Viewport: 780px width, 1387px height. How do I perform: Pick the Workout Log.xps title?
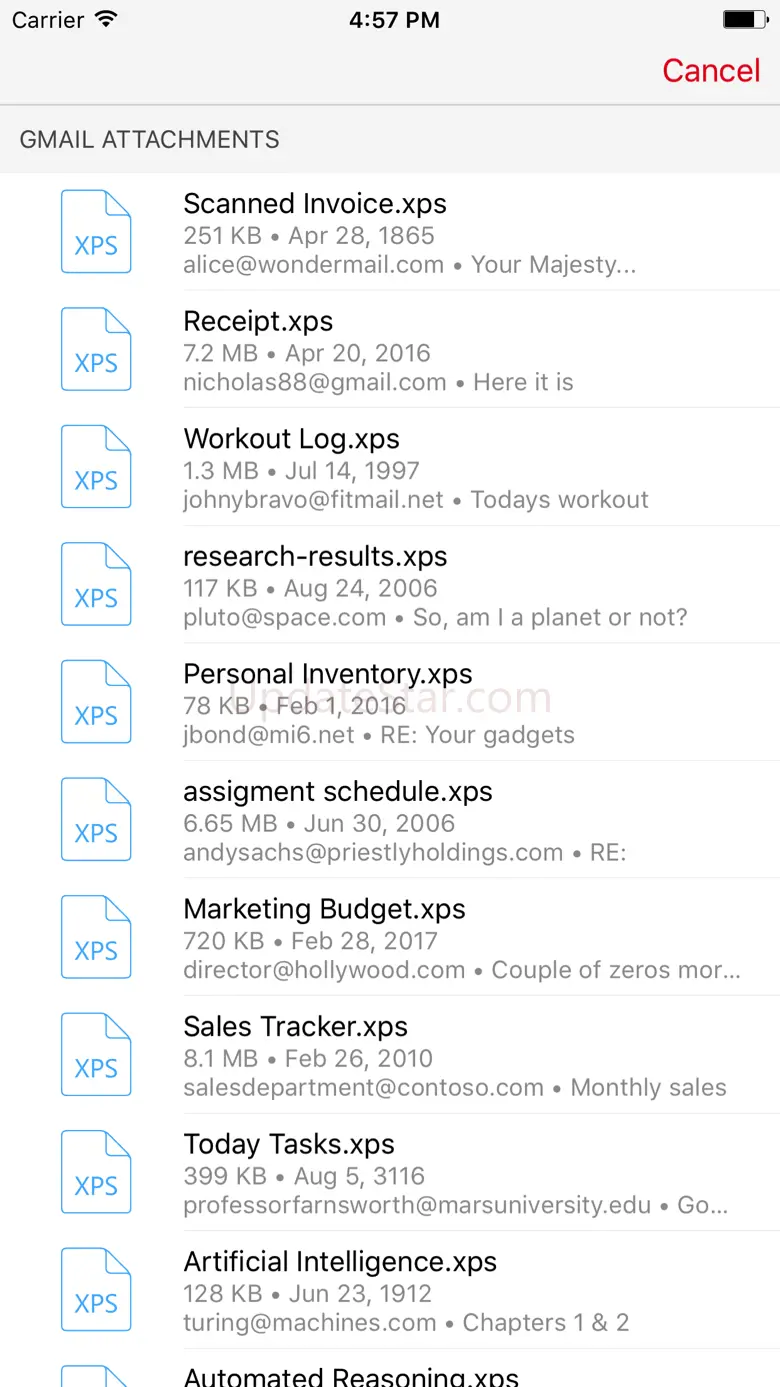pos(291,438)
